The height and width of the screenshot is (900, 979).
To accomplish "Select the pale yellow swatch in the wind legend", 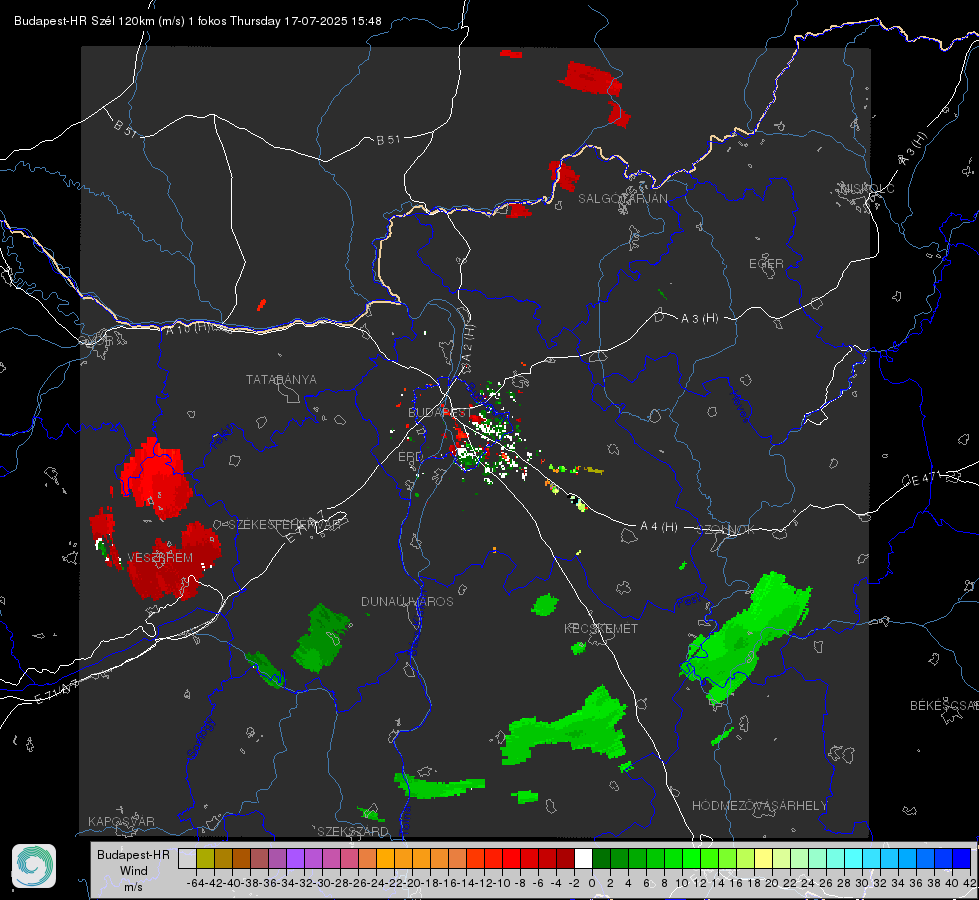I will (x=763, y=858).
